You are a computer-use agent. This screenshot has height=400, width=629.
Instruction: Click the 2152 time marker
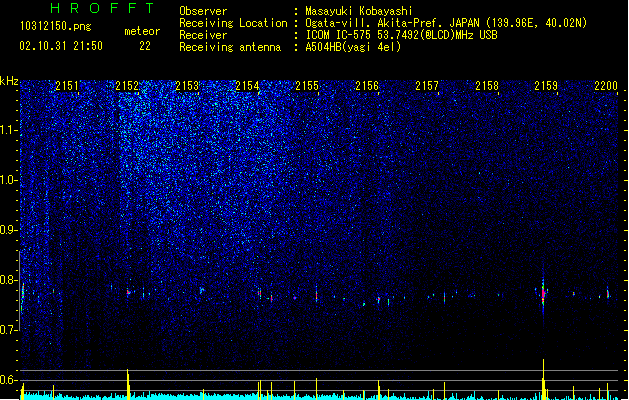point(127,86)
